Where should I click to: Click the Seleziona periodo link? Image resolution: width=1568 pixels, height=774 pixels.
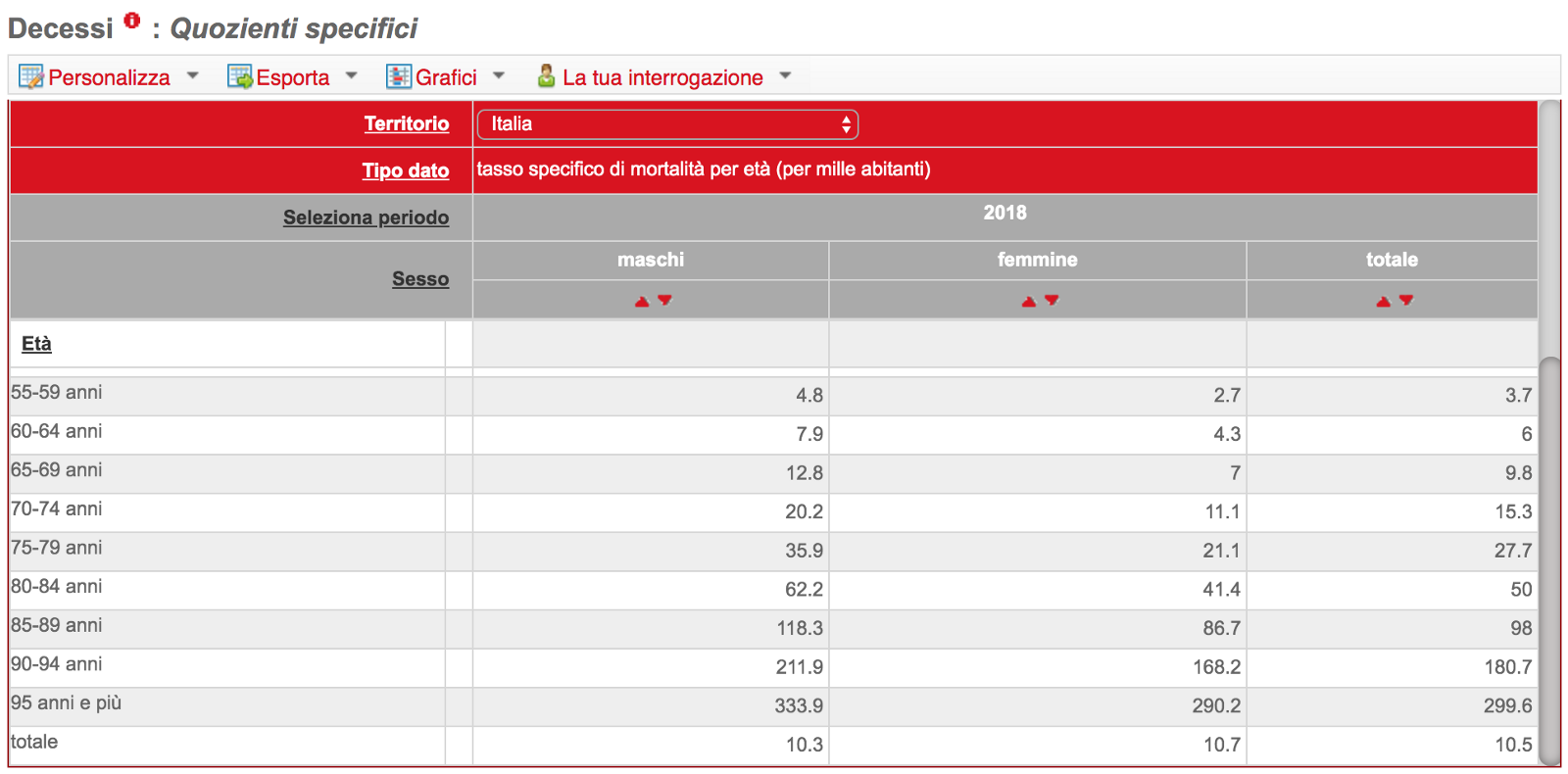pyautogui.click(x=366, y=218)
